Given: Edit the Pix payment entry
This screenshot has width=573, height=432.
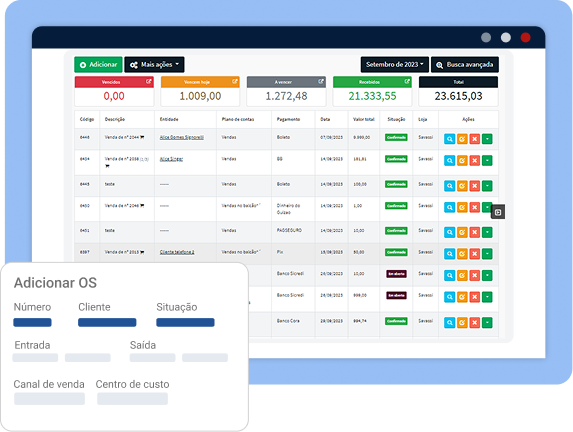Looking at the screenshot, I should click(x=462, y=254).
